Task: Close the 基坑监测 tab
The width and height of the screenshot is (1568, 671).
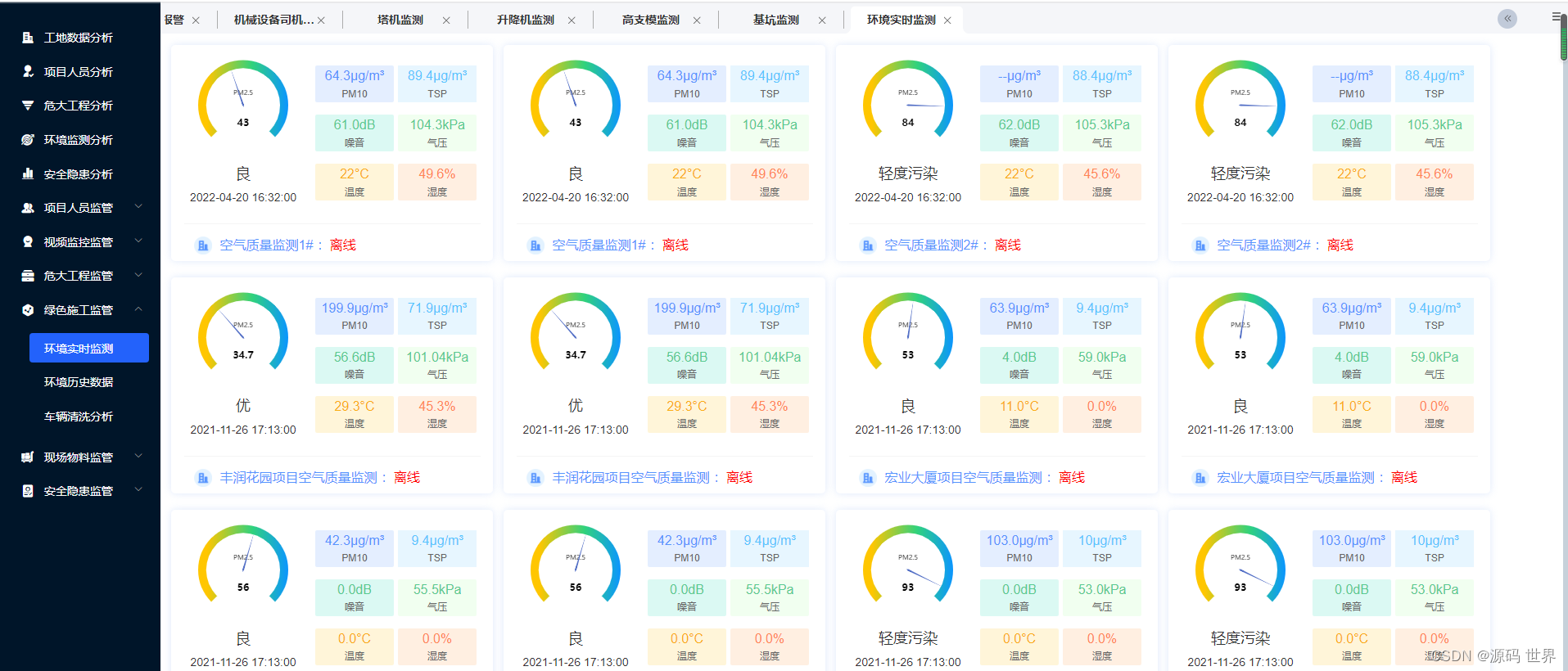Action: click(x=822, y=20)
